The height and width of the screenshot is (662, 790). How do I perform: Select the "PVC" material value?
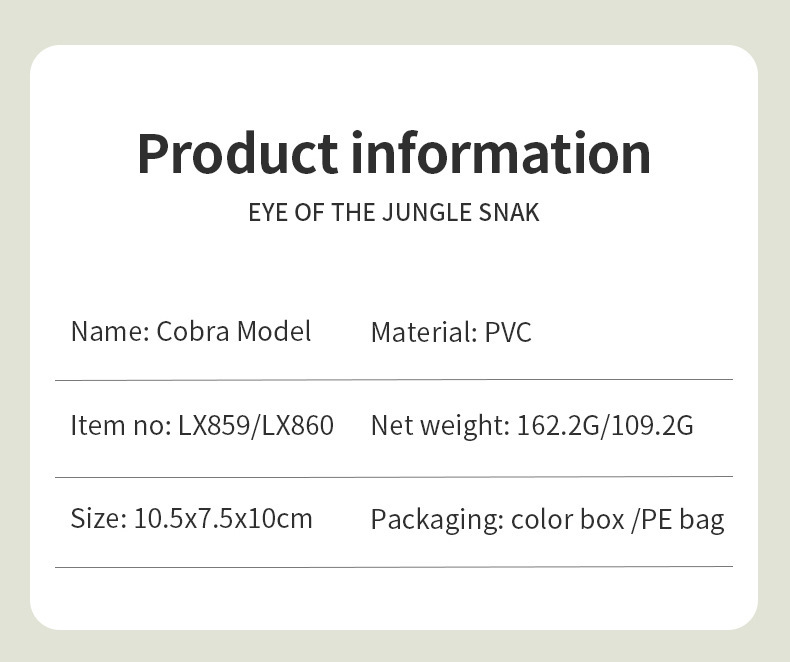(508, 332)
